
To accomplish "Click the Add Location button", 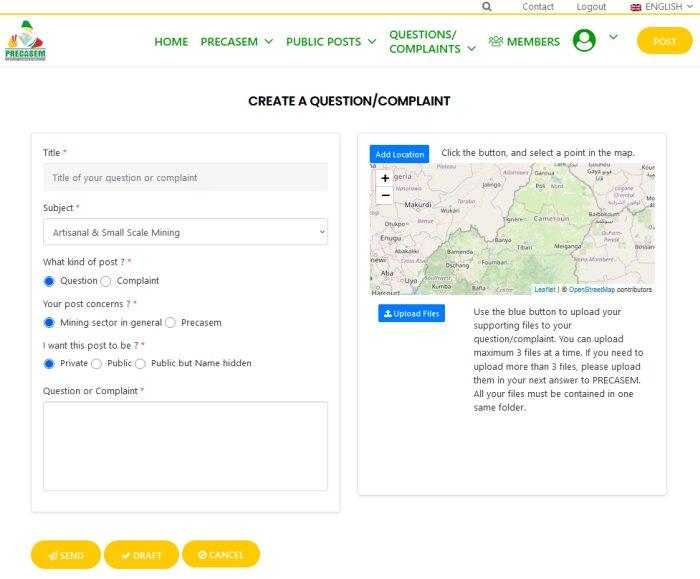I will pyautogui.click(x=399, y=154).
